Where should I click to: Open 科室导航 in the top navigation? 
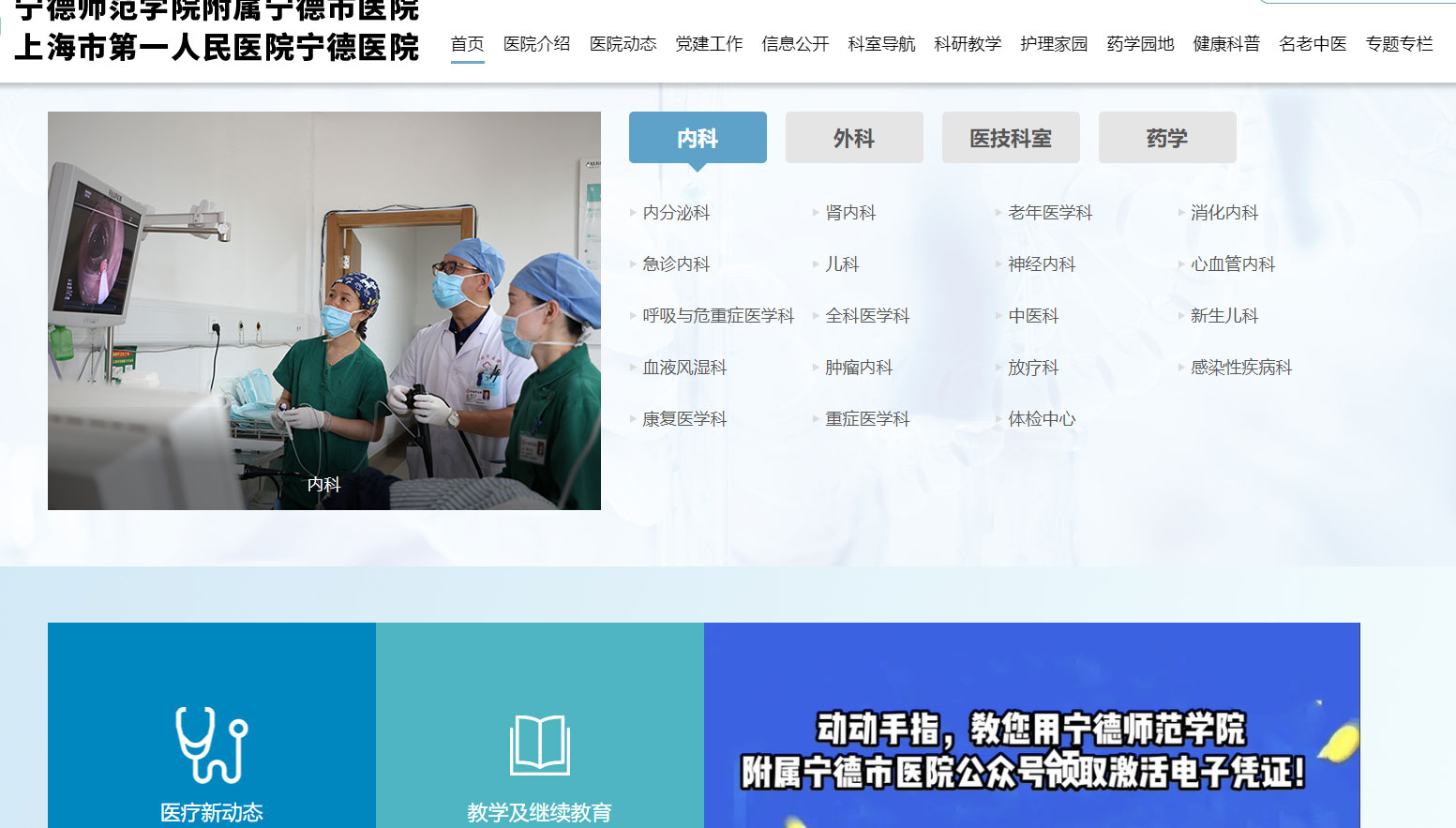[x=881, y=44]
